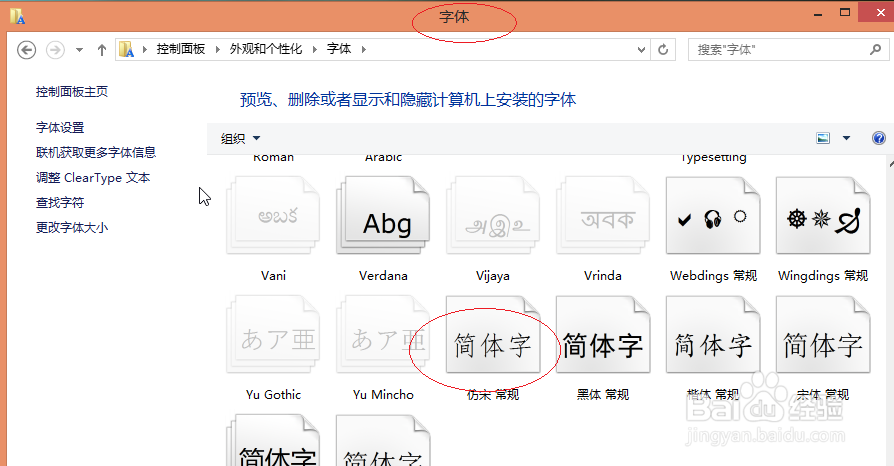Minimize the 字体 window
This screenshot has width=894, height=466.
pos(818,14)
